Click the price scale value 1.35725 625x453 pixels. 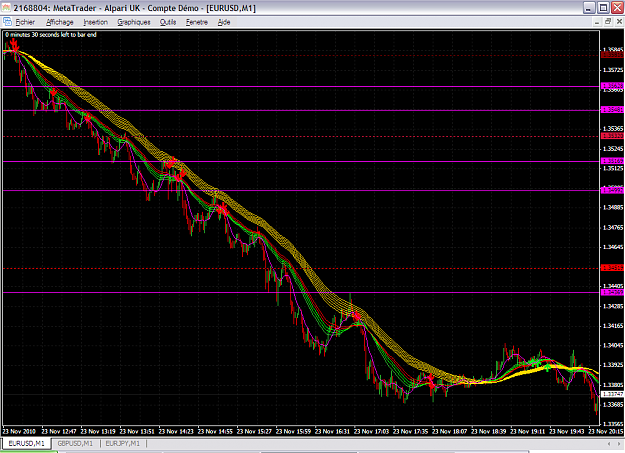(x=613, y=70)
